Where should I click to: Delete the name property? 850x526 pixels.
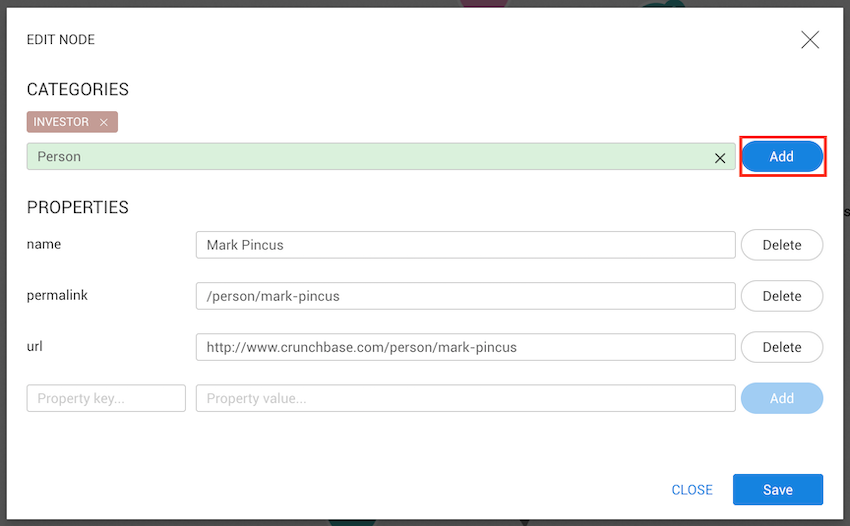[781, 245]
